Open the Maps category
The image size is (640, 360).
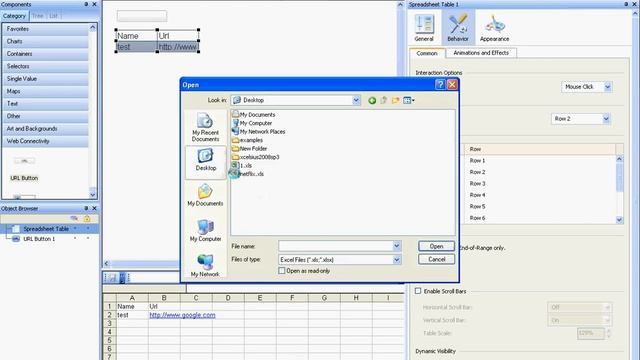45,91
